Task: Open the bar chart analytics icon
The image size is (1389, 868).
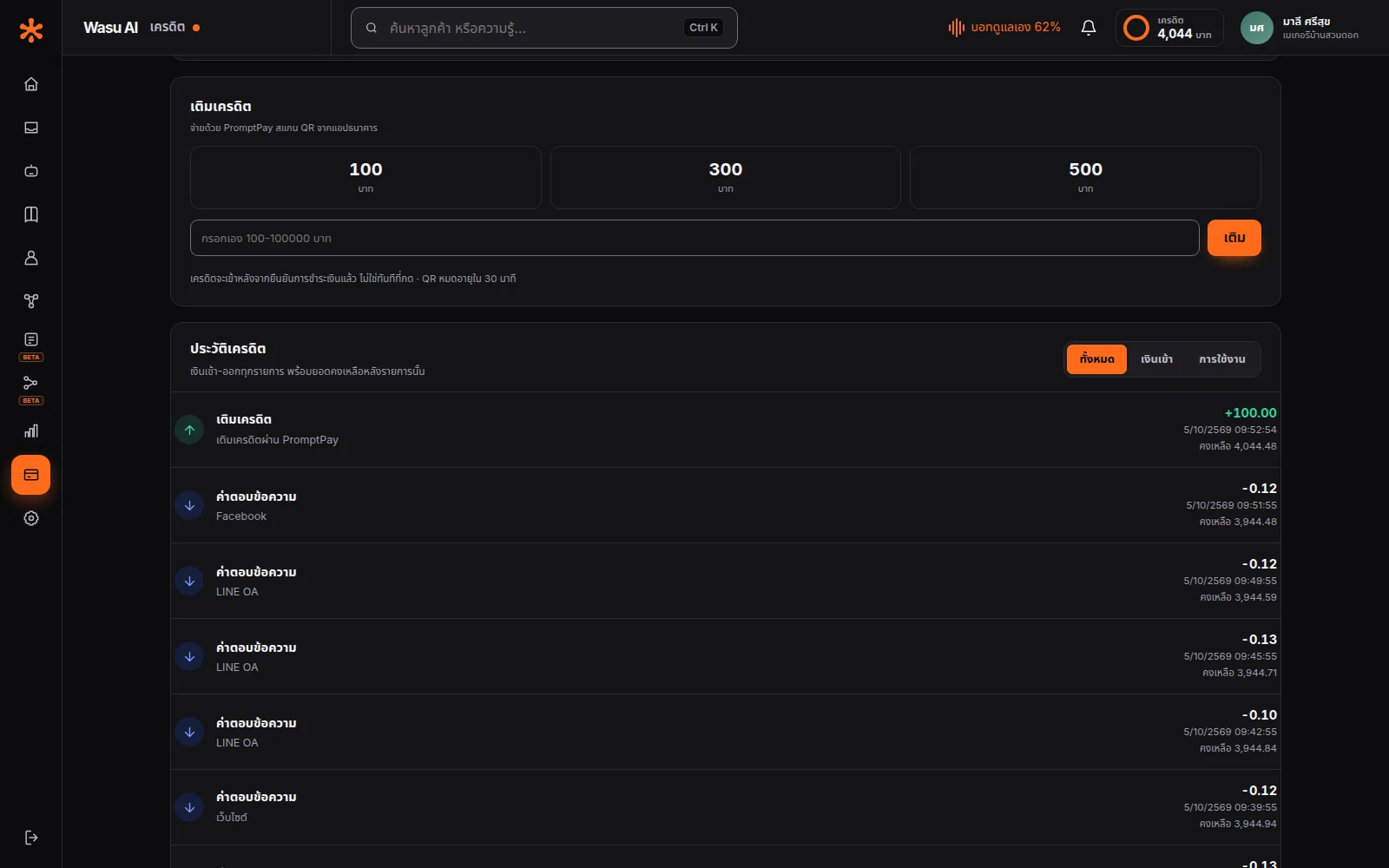Action: pyautogui.click(x=31, y=431)
